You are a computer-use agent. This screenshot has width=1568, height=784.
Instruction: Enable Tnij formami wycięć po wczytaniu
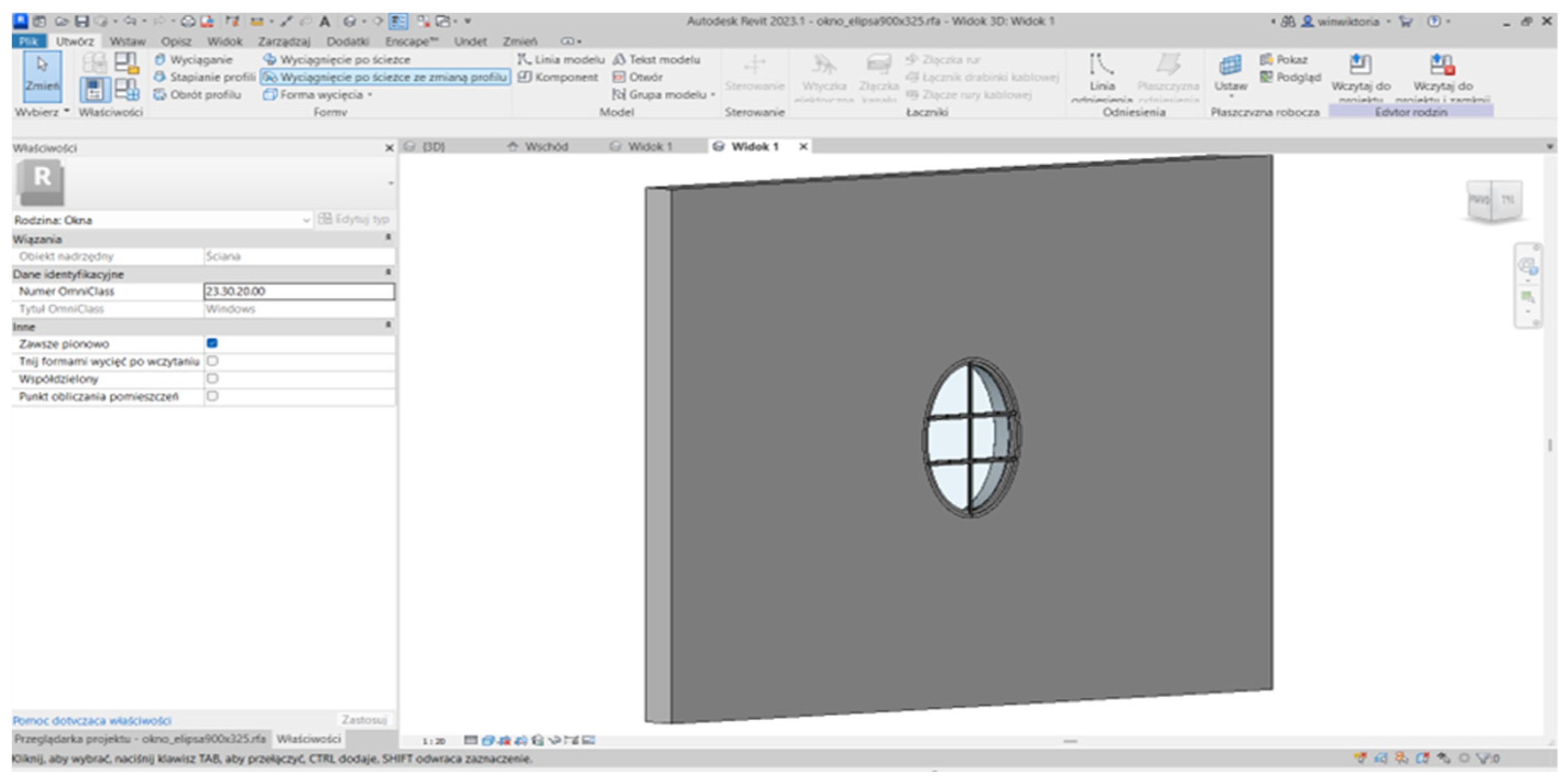(x=212, y=362)
